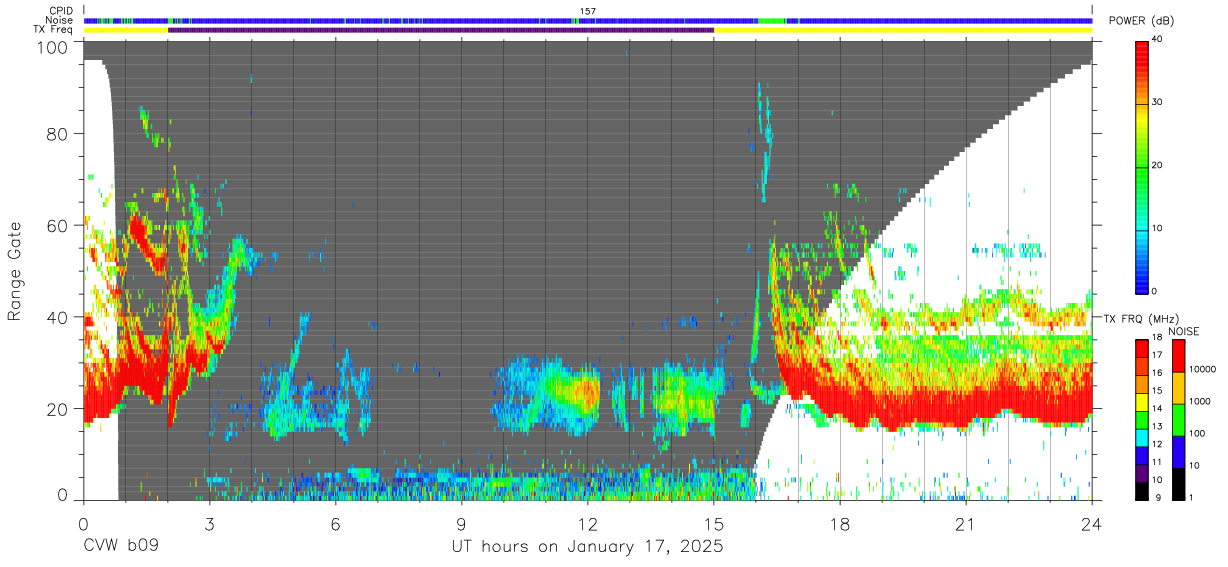Click the "UT hours on January 17, 2025" axis title
The image size is (1228, 567).
(x=587, y=548)
